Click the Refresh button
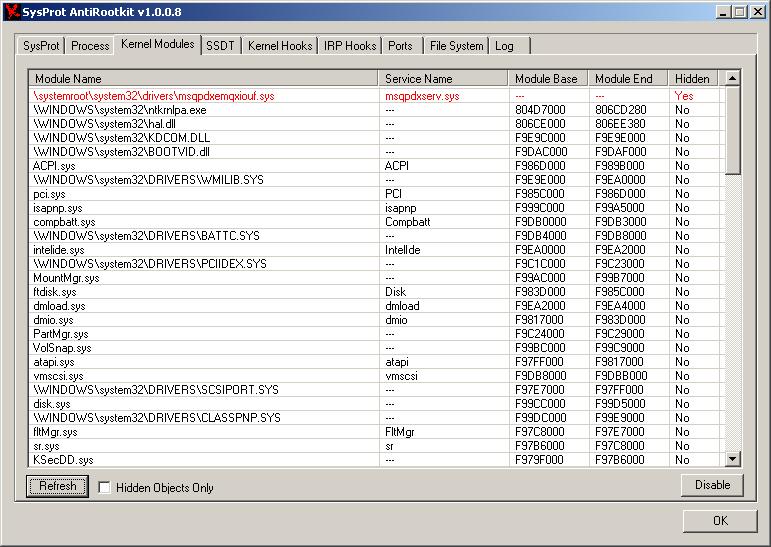 tap(58, 486)
